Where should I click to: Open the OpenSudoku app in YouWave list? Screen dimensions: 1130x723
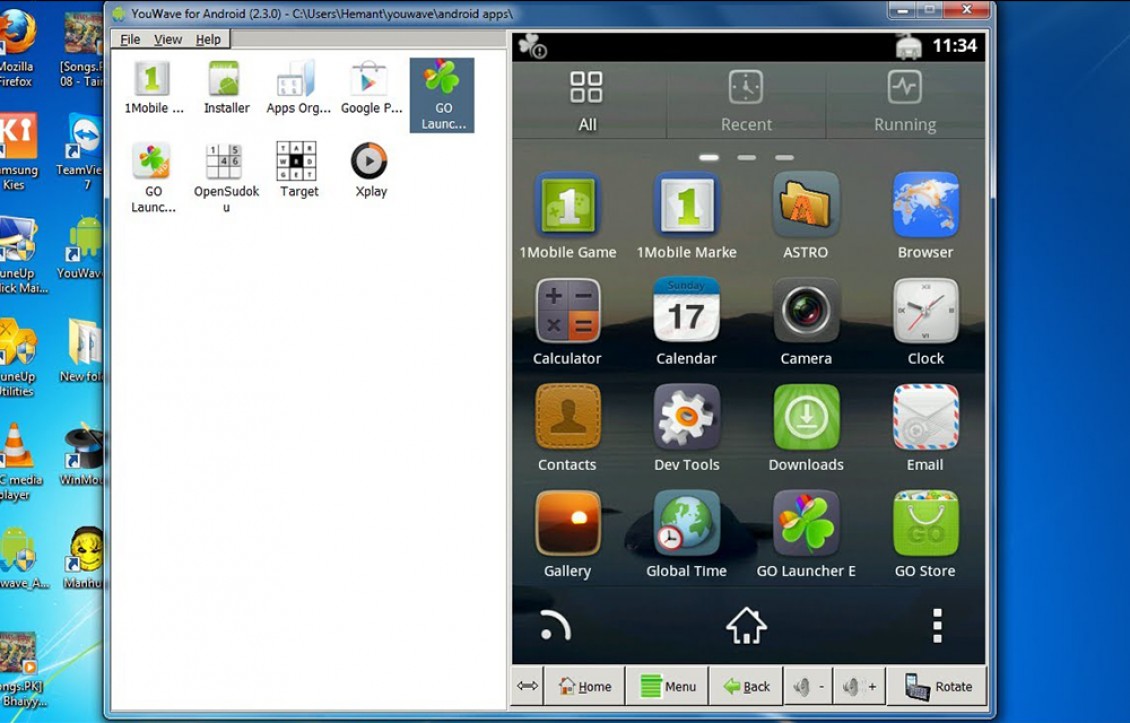point(226,177)
